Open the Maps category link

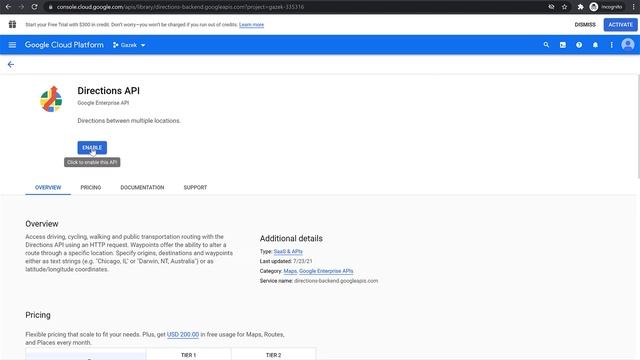coord(290,271)
